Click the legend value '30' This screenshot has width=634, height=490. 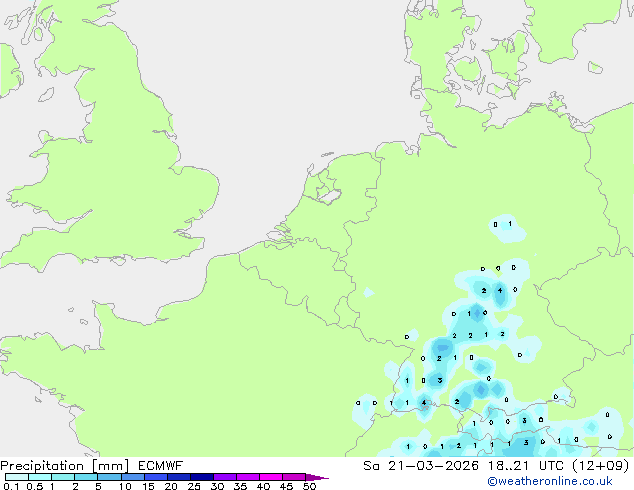[x=217, y=486]
